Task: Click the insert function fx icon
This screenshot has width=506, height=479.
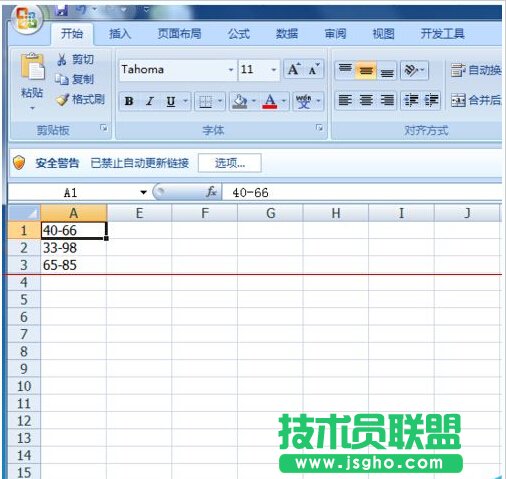Action: (211, 192)
